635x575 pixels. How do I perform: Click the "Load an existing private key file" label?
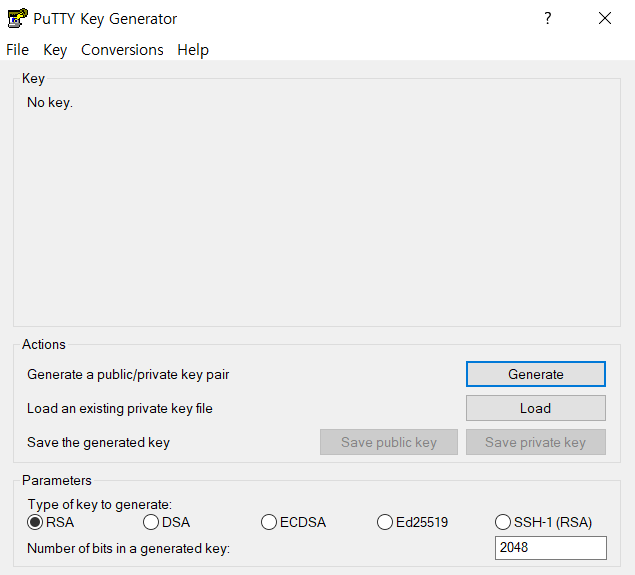[119, 409]
